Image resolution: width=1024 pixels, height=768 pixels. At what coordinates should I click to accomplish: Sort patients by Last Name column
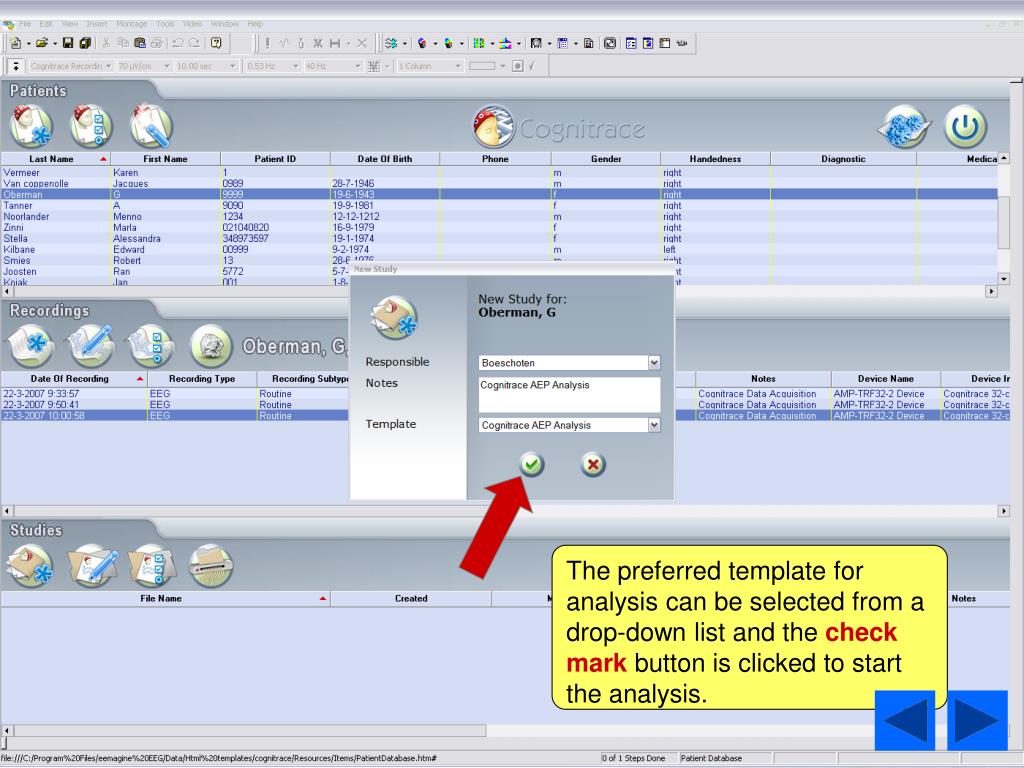click(x=56, y=159)
